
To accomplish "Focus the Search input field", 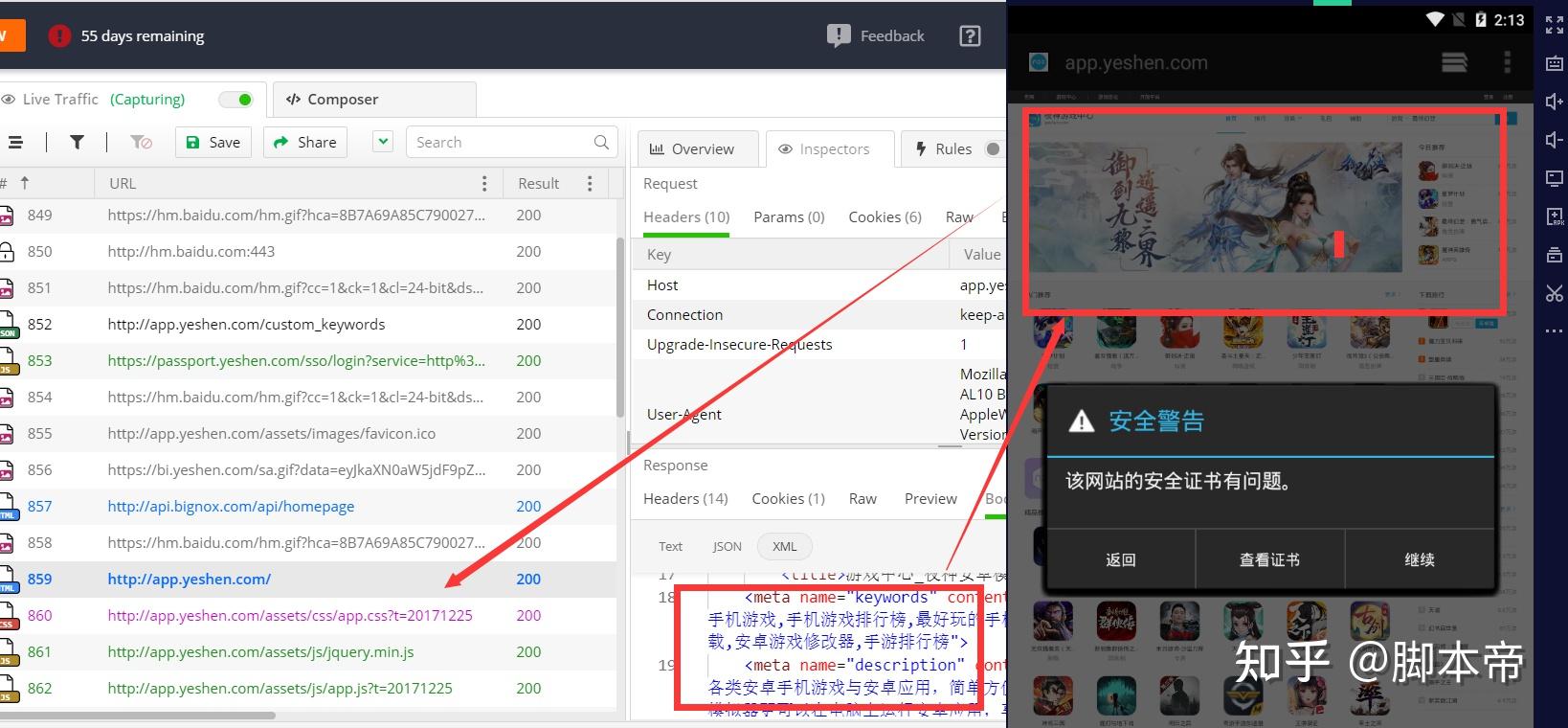I will [509, 142].
